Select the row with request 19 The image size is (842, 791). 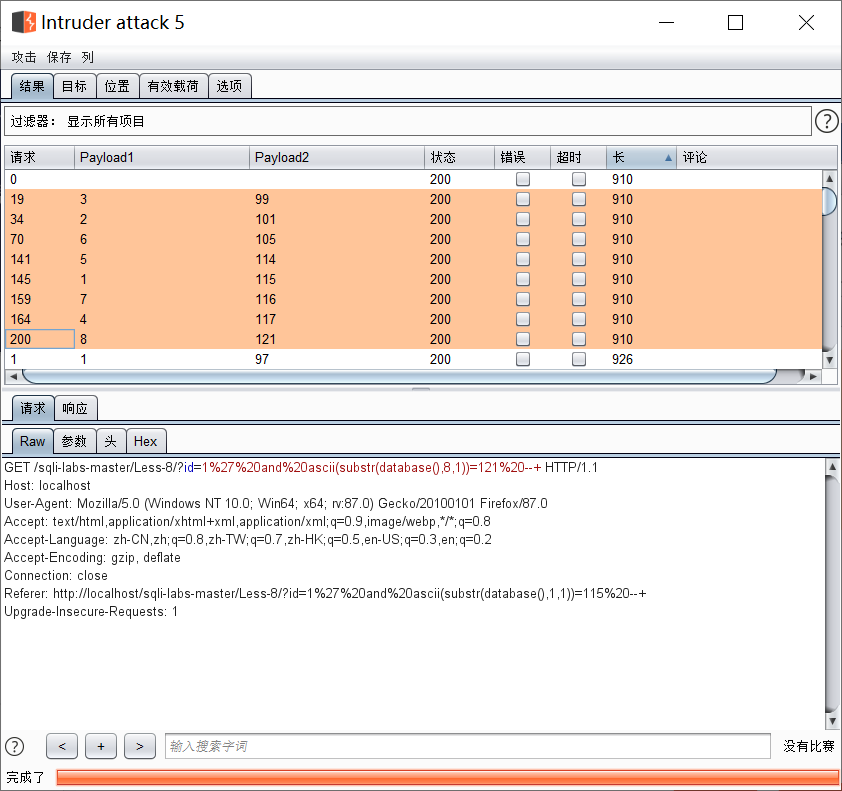(x=413, y=199)
